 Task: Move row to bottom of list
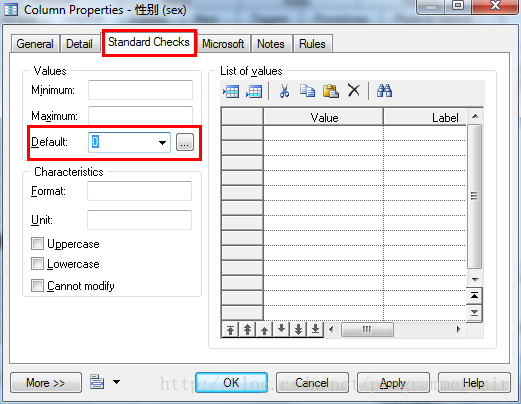pos(315,329)
